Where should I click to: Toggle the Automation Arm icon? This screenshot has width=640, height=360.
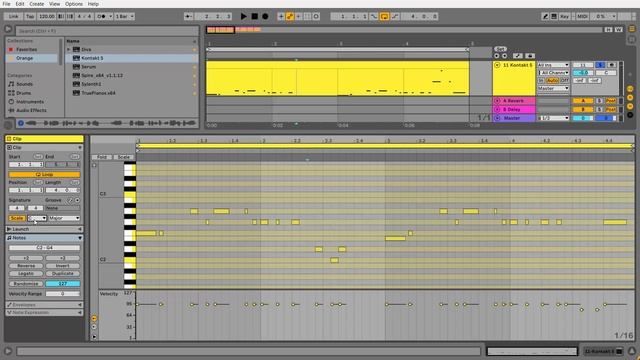pyautogui.click(x=290, y=16)
